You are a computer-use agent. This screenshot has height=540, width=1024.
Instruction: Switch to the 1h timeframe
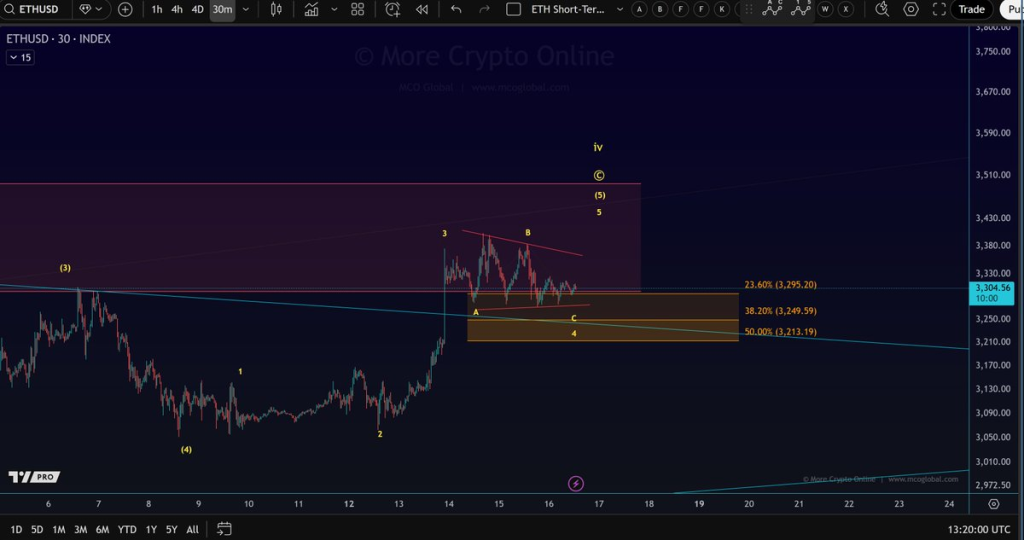(x=157, y=9)
